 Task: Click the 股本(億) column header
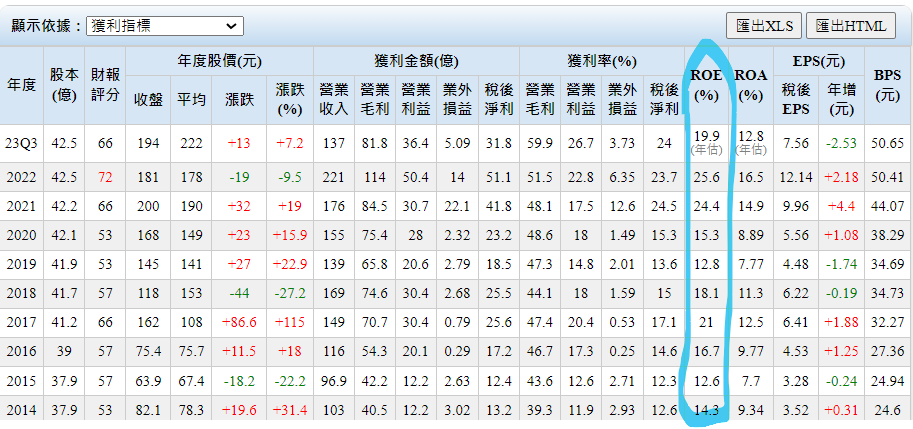[64, 84]
